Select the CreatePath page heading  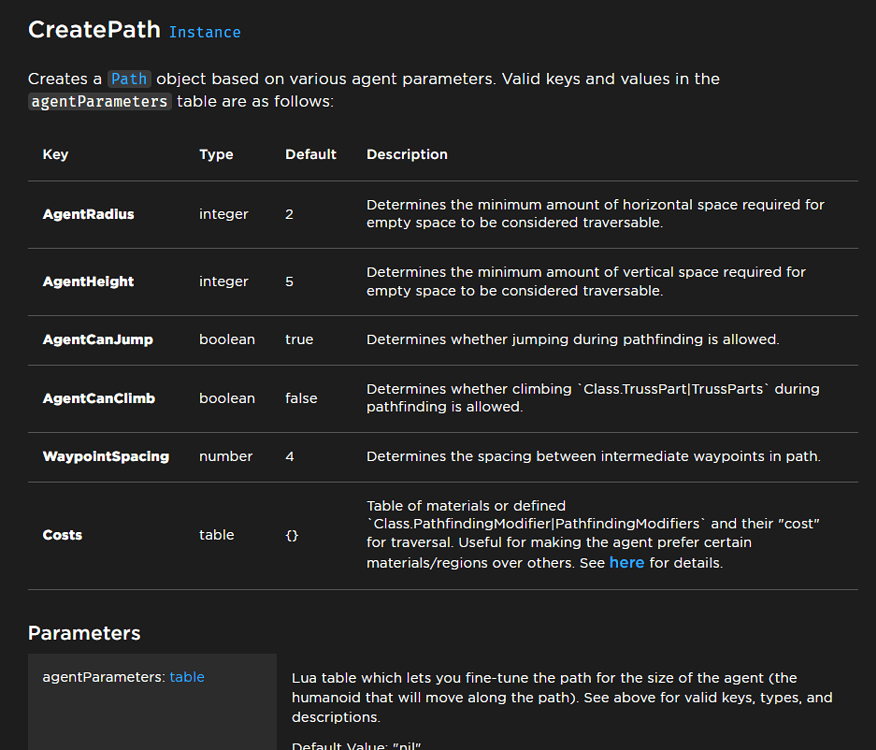click(94, 30)
